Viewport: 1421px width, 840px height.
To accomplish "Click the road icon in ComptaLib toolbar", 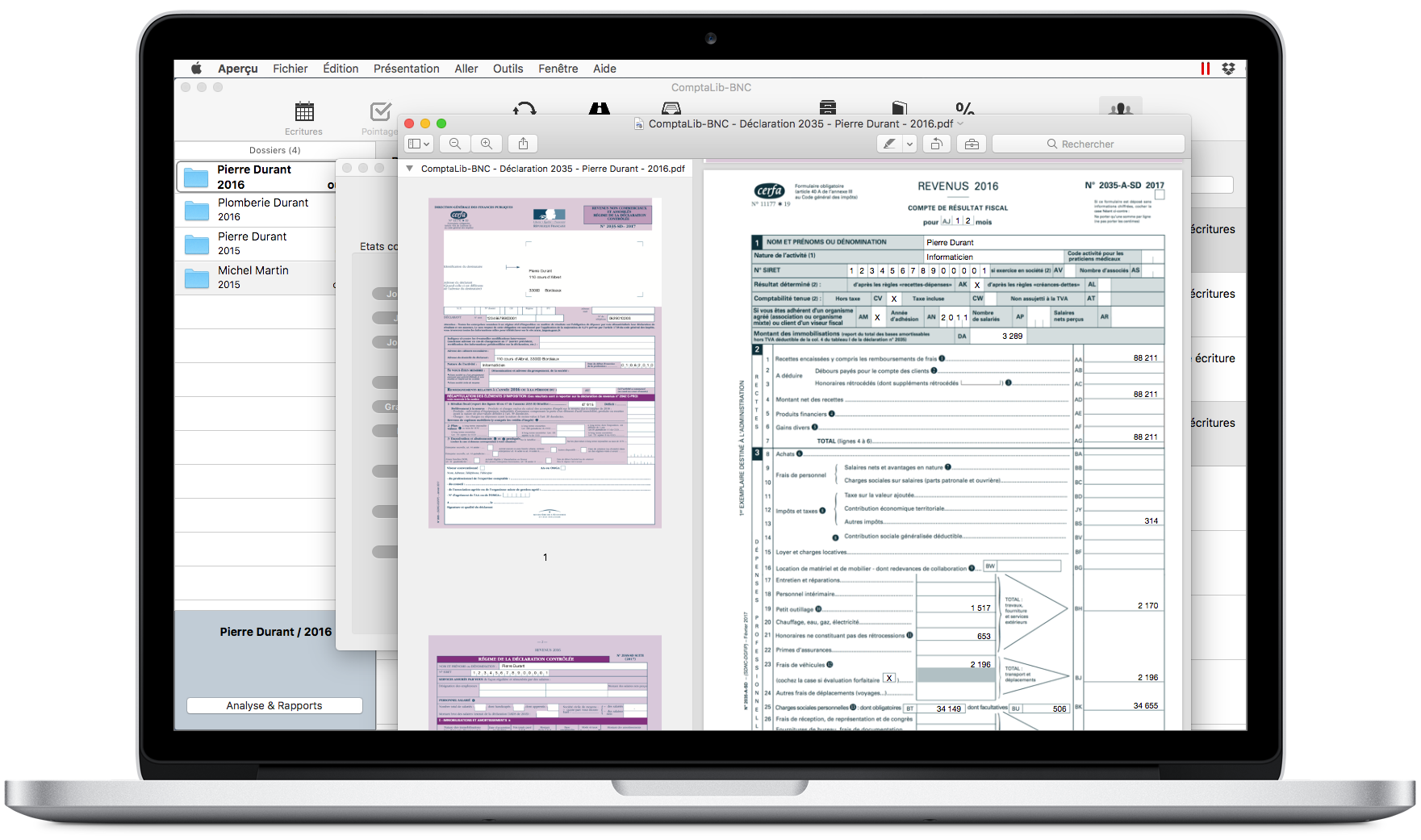I will [x=600, y=108].
